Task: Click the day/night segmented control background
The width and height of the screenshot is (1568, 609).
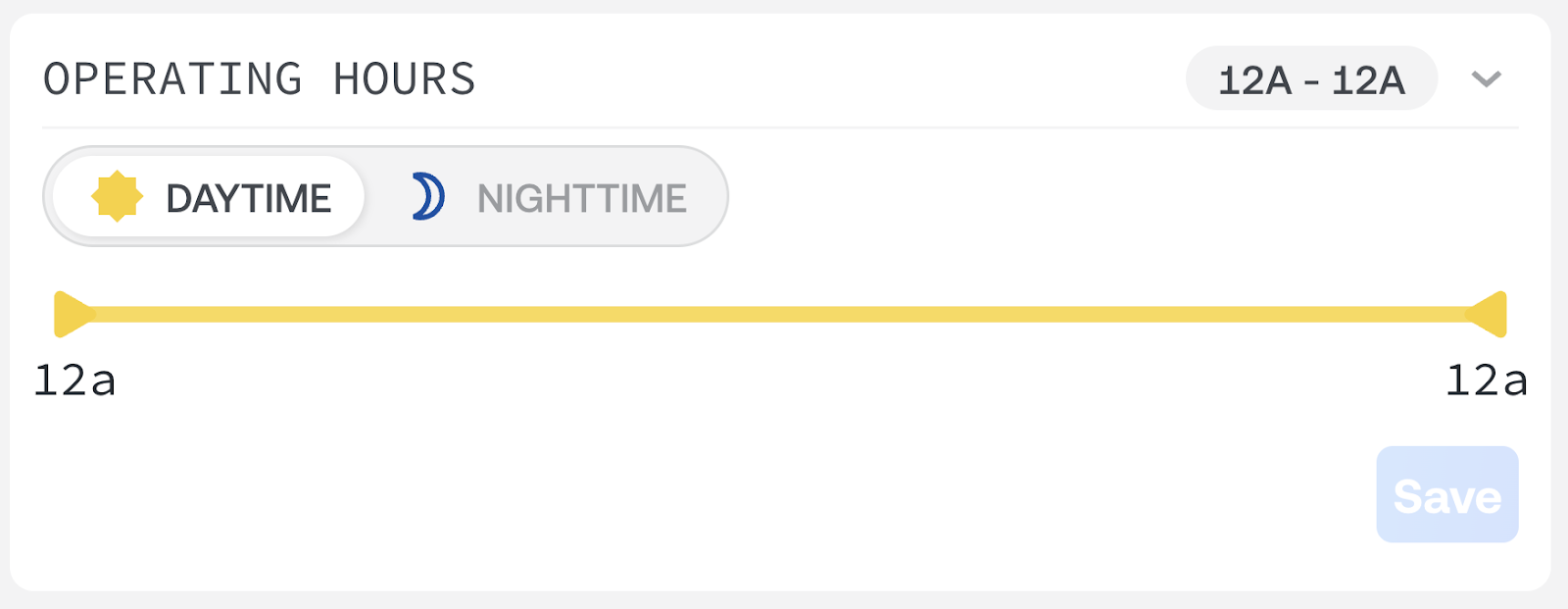Action: point(385,196)
